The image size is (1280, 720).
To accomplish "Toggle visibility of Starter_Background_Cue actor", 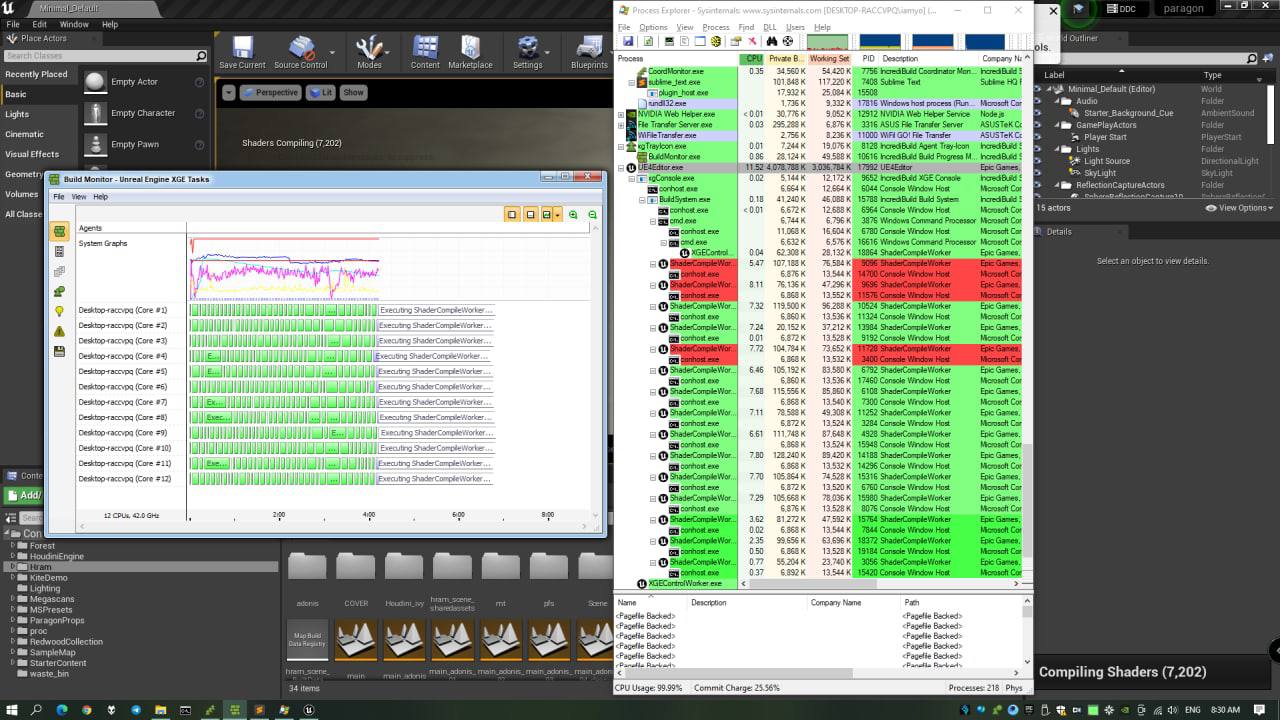I will click(1038, 113).
